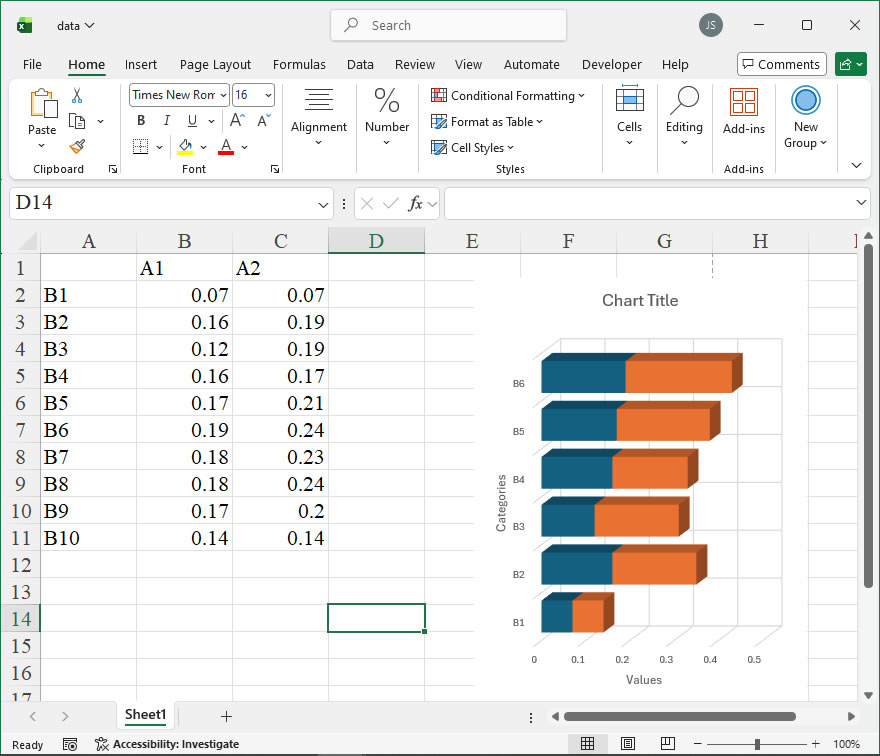Click the Borders icon in Font group
This screenshot has width=880, height=756.
pos(140,147)
